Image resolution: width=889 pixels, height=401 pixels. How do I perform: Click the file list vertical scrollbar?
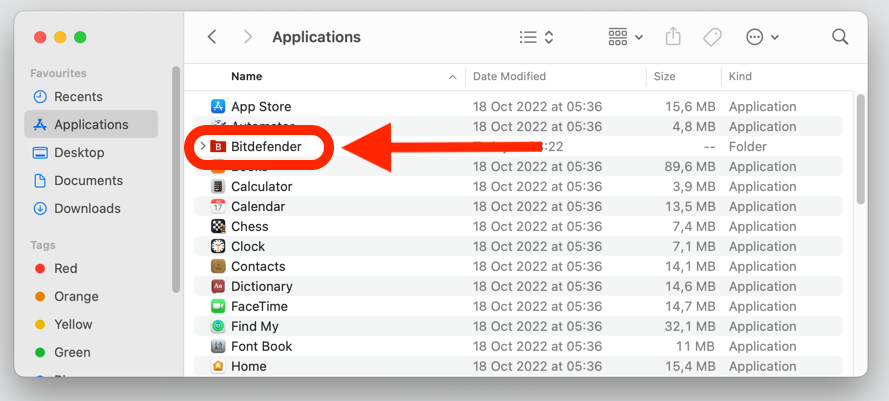tap(860, 149)
